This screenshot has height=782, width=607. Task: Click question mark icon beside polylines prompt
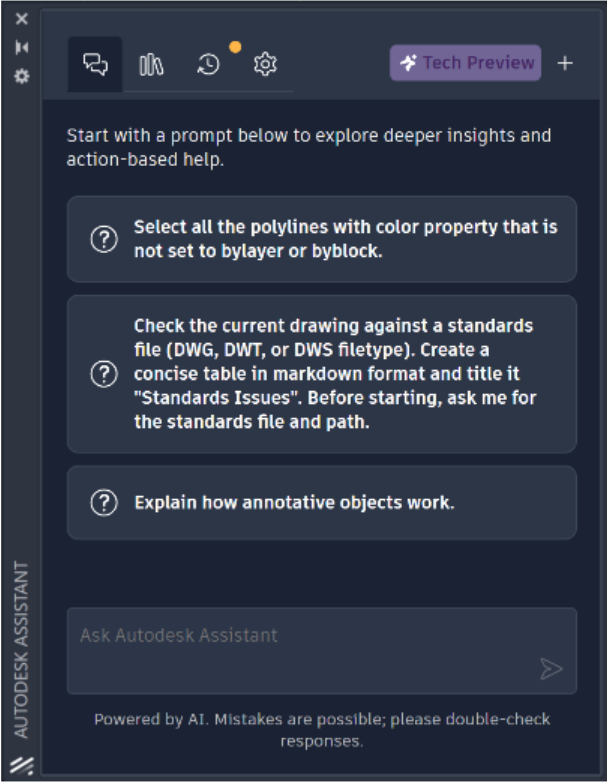click(104, 240)
